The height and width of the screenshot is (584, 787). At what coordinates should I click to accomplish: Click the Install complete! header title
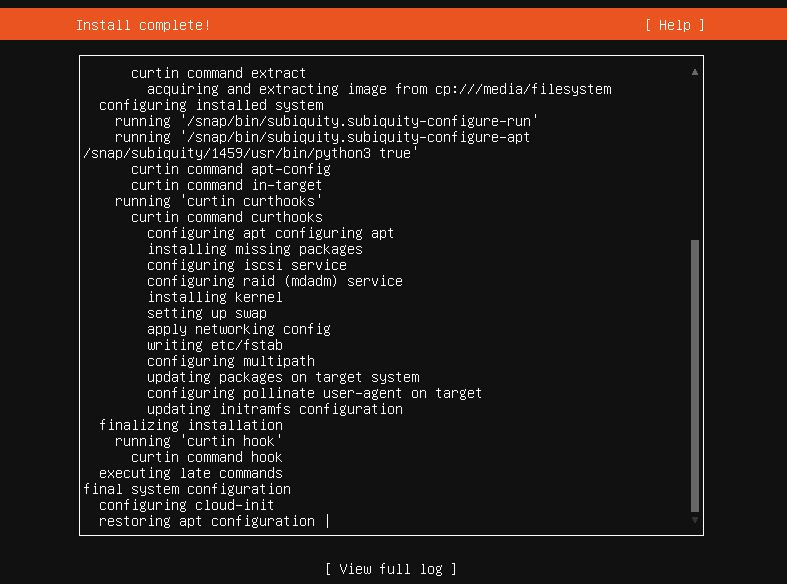coord(143,25)
